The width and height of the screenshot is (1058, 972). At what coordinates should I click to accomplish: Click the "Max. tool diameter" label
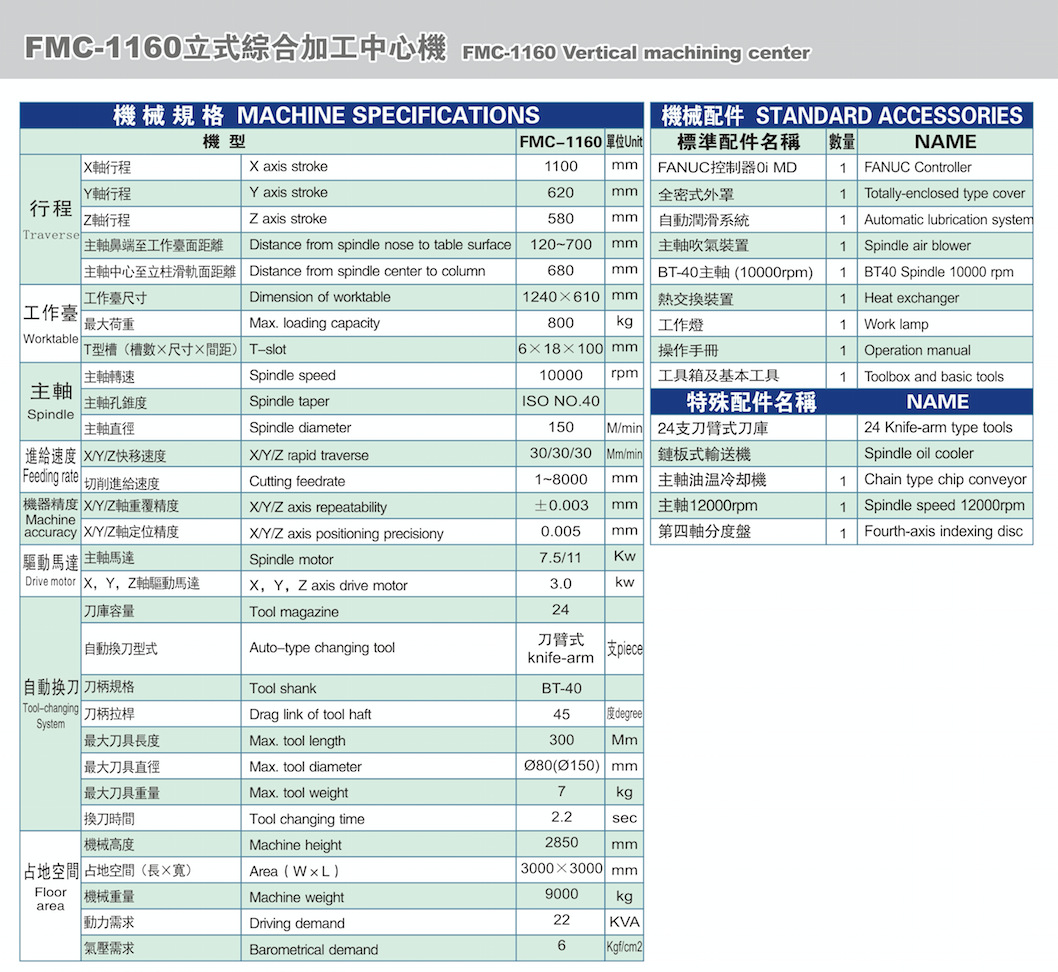coord(305,767)
